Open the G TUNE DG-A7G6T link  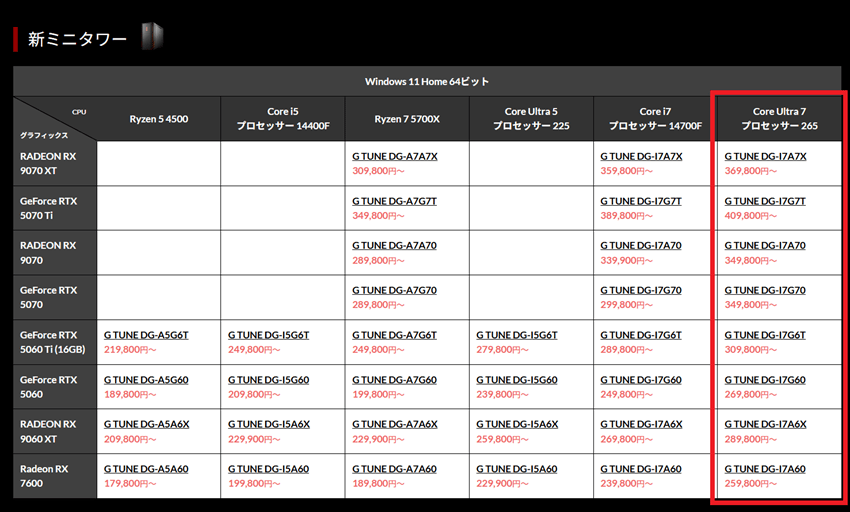coord(394,335)
